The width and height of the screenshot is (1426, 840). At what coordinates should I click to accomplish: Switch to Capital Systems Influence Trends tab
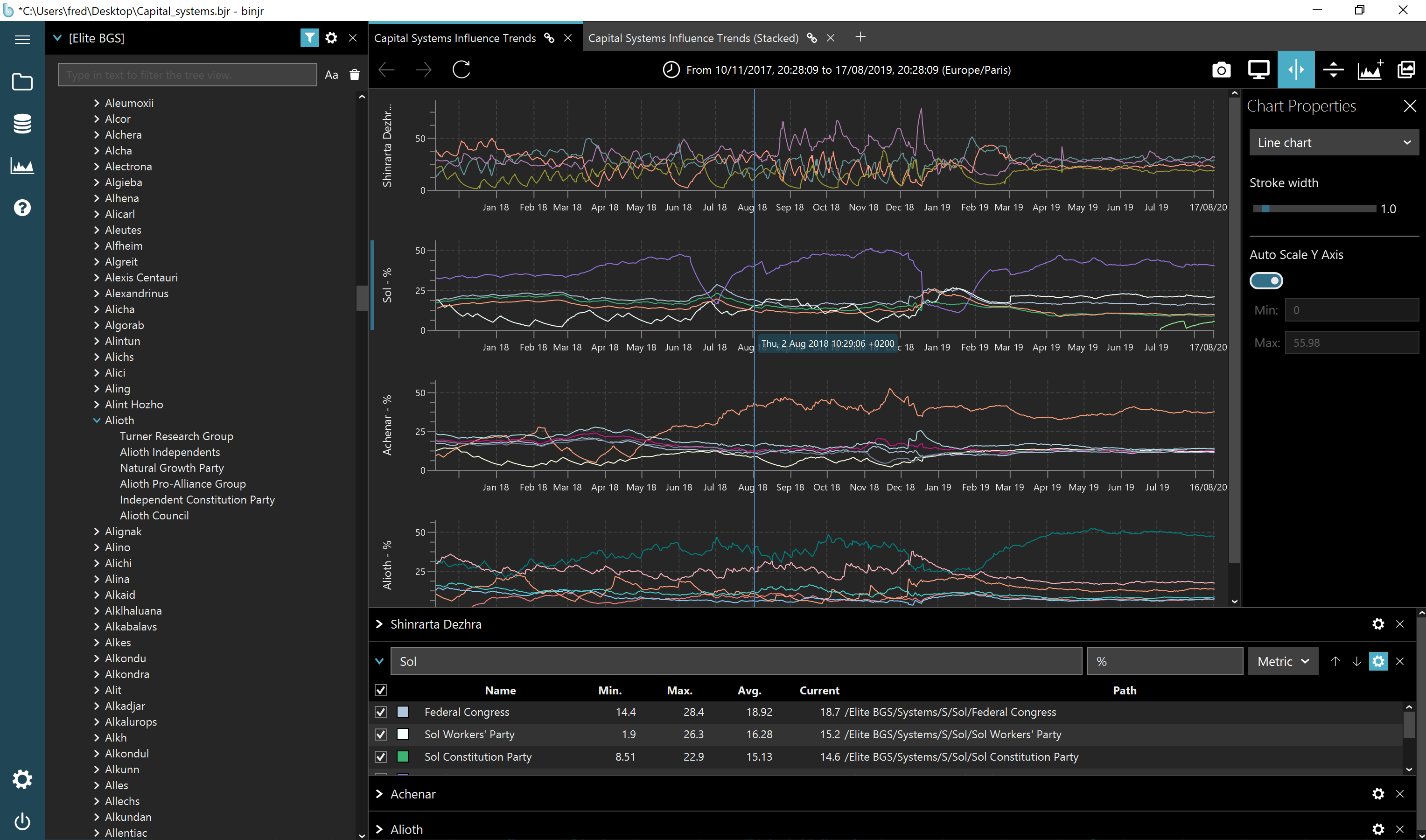tap(455, 38)
